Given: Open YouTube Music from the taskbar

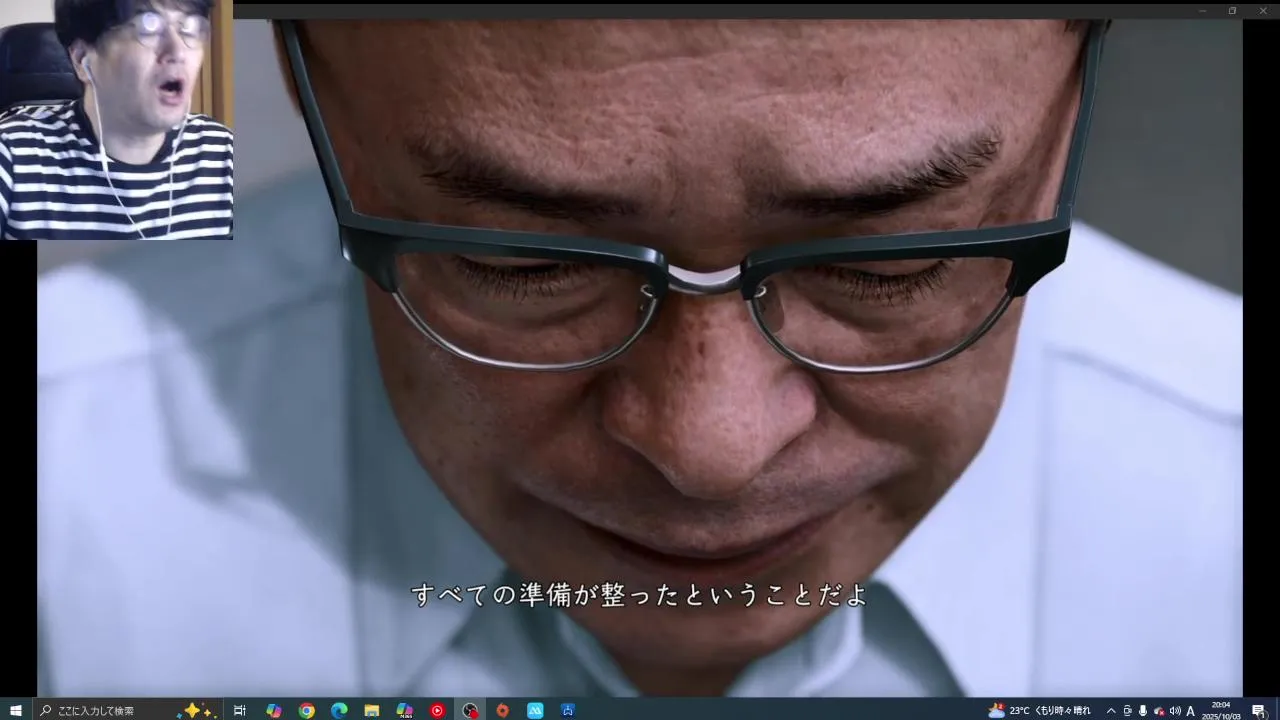Looking at the screenshot, I should click(437, 710).
